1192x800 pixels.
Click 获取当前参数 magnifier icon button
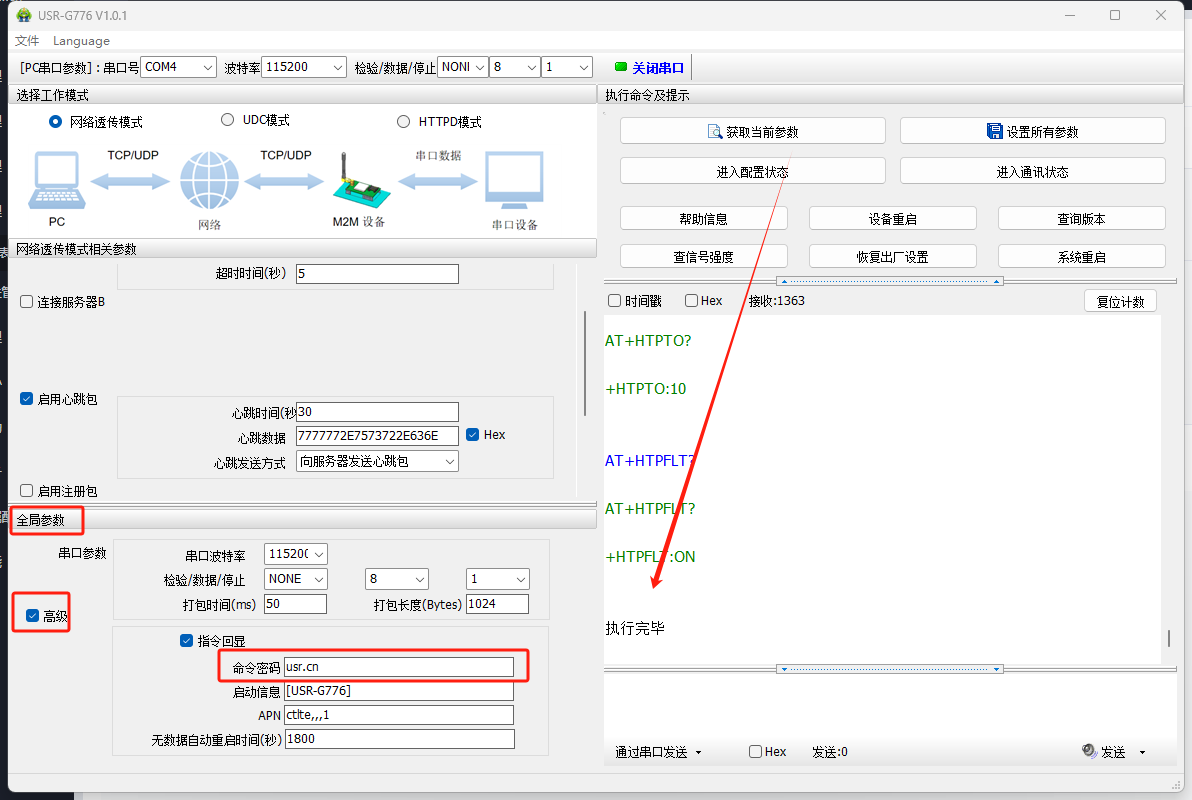(x=714, y=131)
